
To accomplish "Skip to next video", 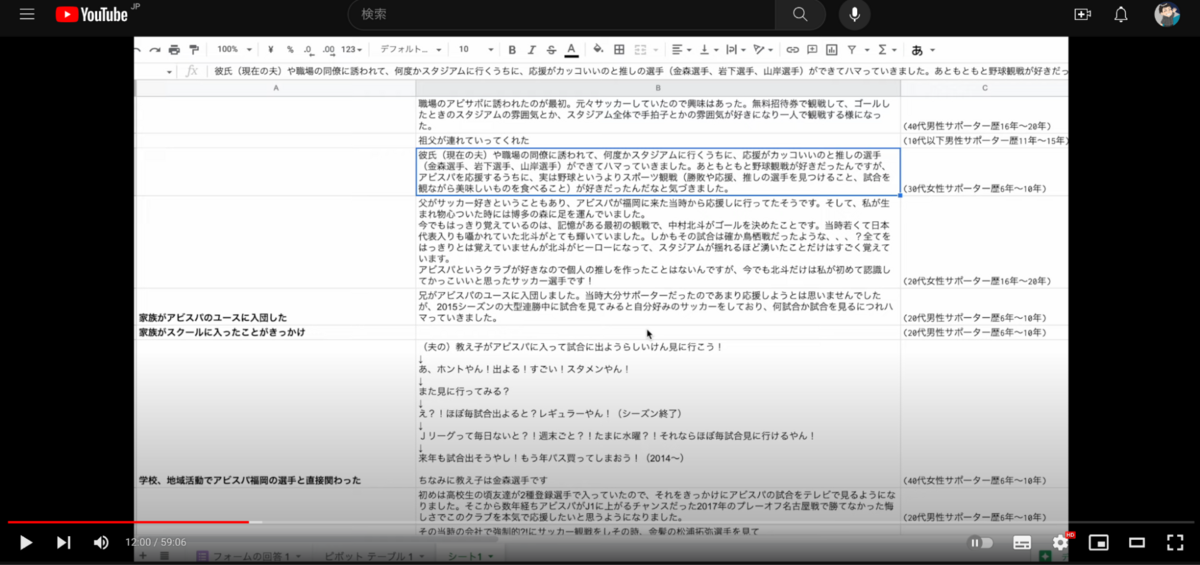I will [64, 542].
